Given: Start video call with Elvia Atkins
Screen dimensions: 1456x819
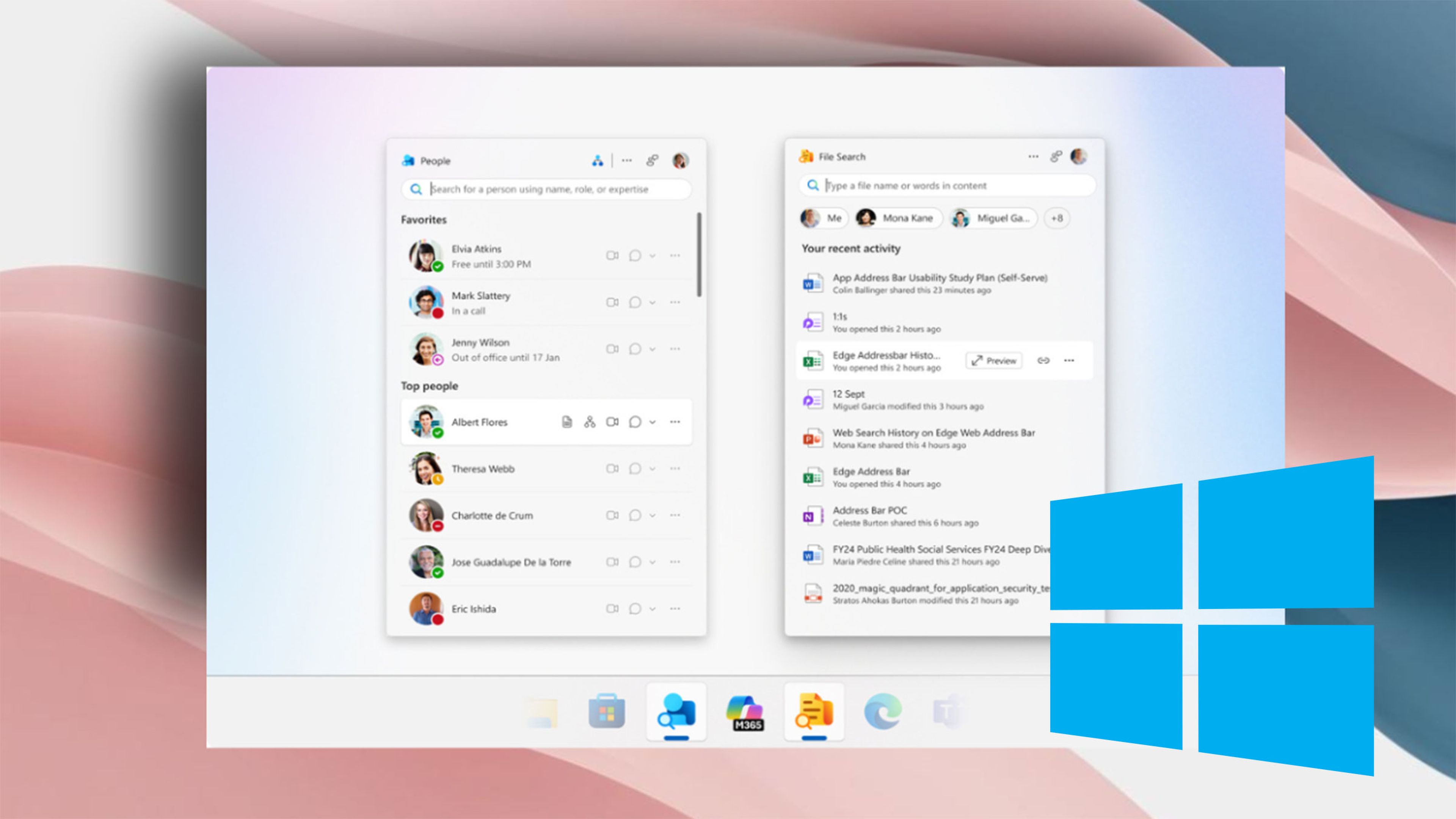Looking at the screenshot, I should [612, 256].
